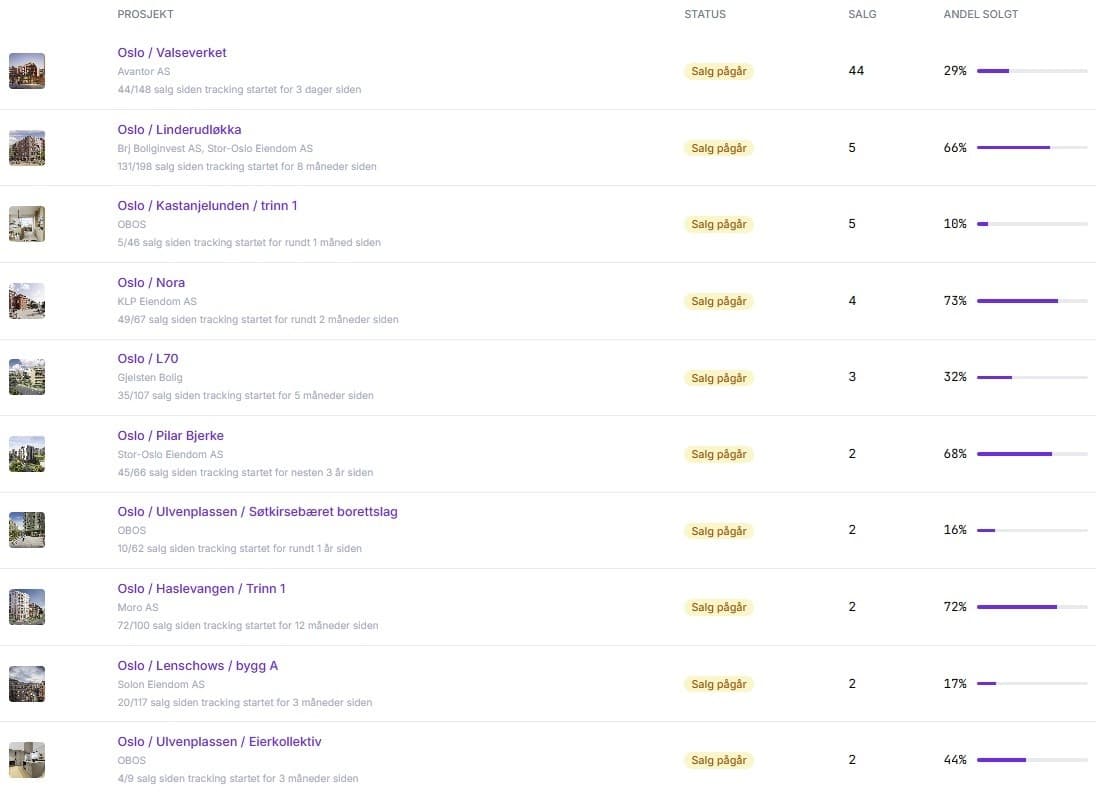Open the Oslo / Linderudløkka project
Screen dimensions: 1097x801
click(x=179, y=129)
